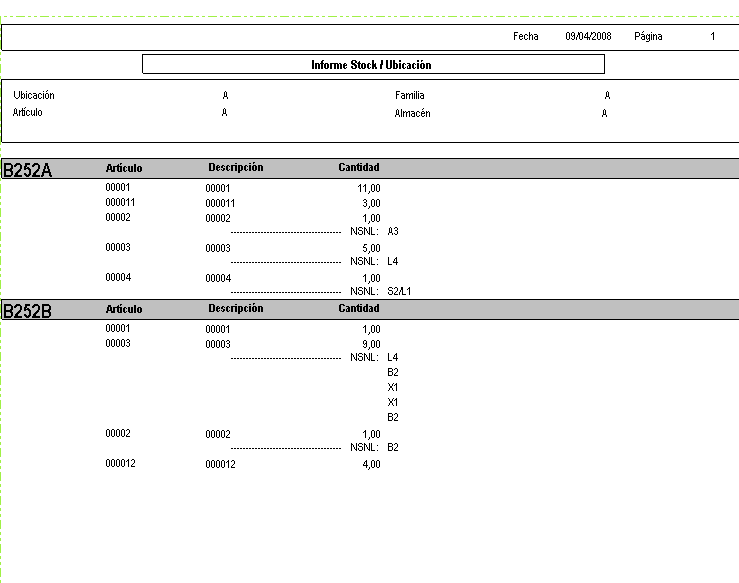Select the B252B location group header
739x583 pixels.
(27, 311)
